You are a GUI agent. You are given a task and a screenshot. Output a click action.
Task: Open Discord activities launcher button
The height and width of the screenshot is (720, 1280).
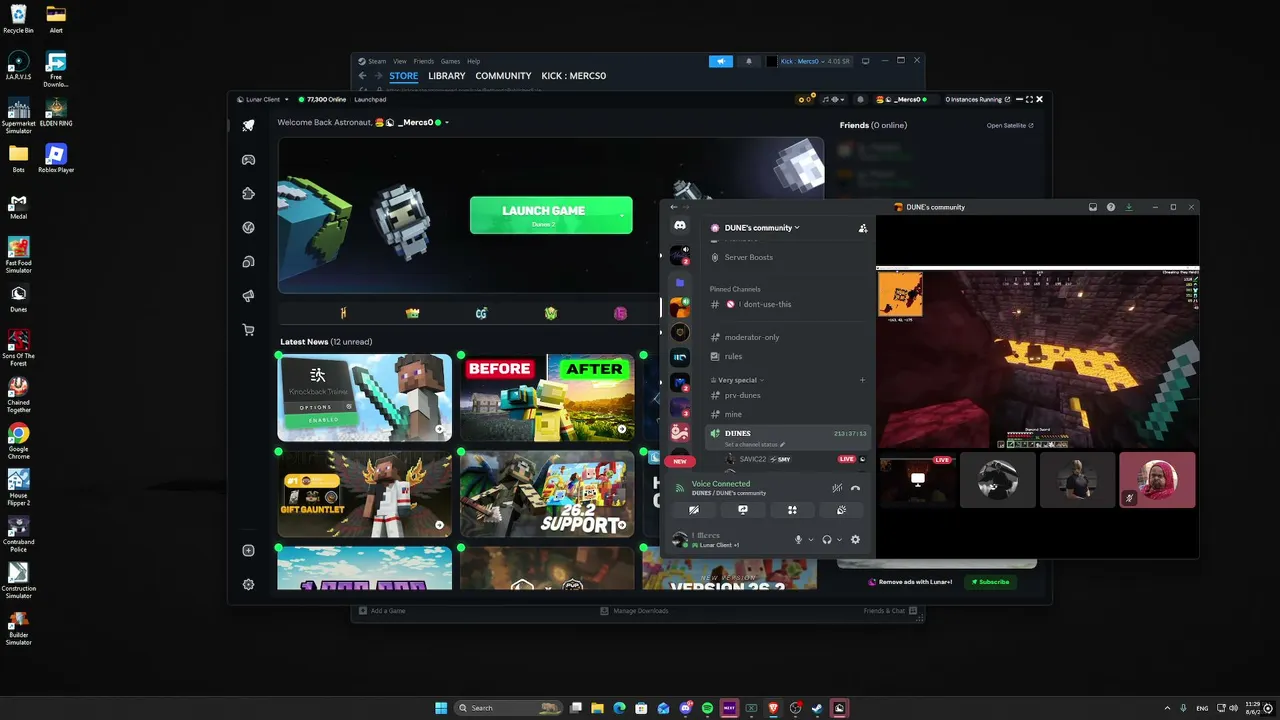792,510
